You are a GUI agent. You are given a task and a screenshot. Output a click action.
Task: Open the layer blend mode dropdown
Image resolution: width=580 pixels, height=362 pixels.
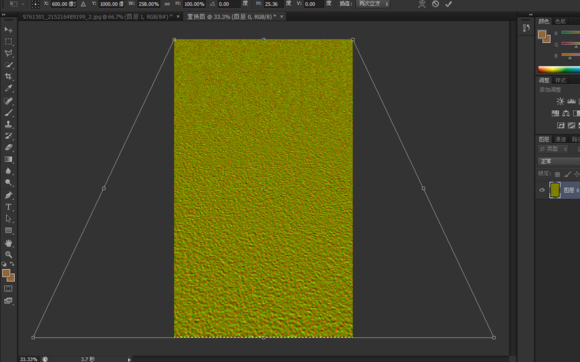click(x=559, y=161)
